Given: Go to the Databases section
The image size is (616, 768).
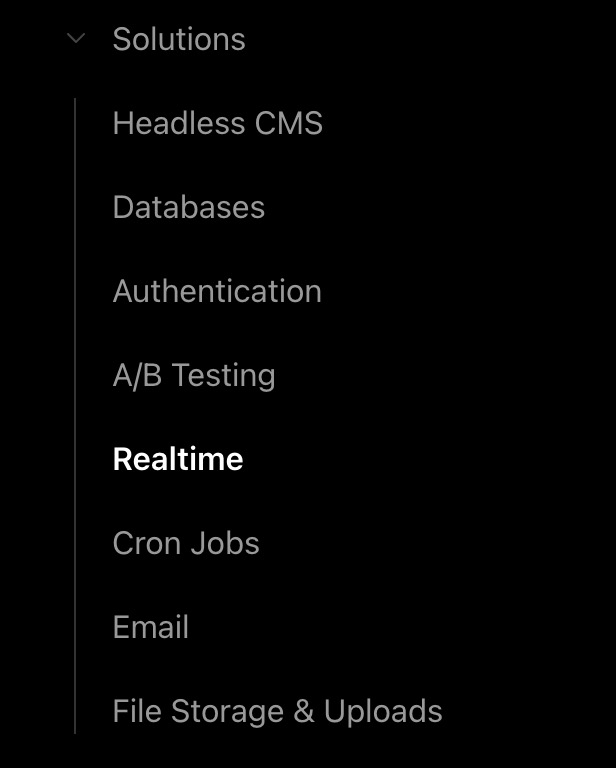Looking at the screenshot, I should (x=188, y=207).
